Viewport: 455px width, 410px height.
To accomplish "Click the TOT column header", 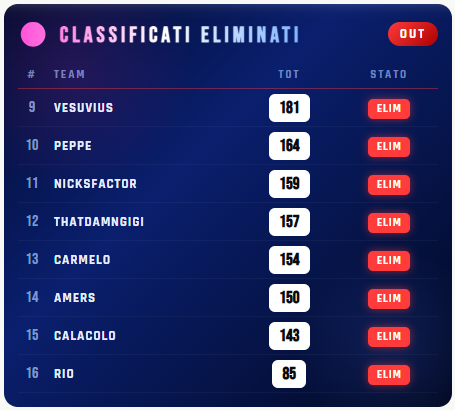I will point(289,74).
